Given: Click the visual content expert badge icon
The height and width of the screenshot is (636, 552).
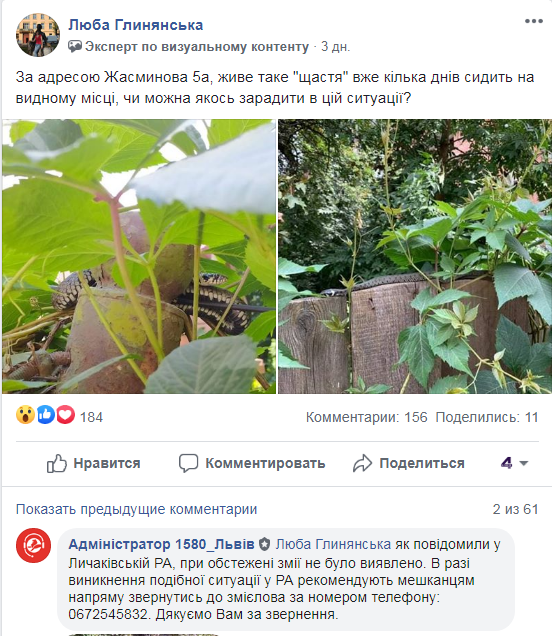Looking at the screenshot, I should pyautogui.click(x=75, y=46).
